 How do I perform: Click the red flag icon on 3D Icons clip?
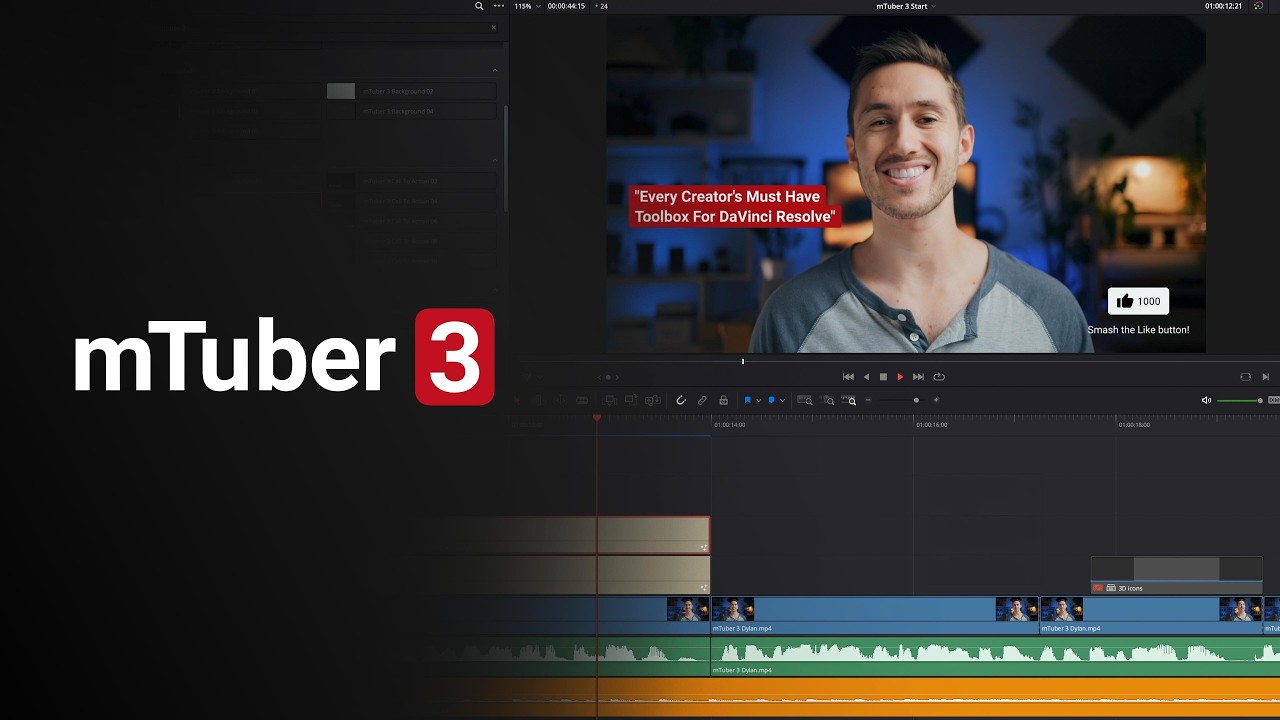tap(1098, 588)
